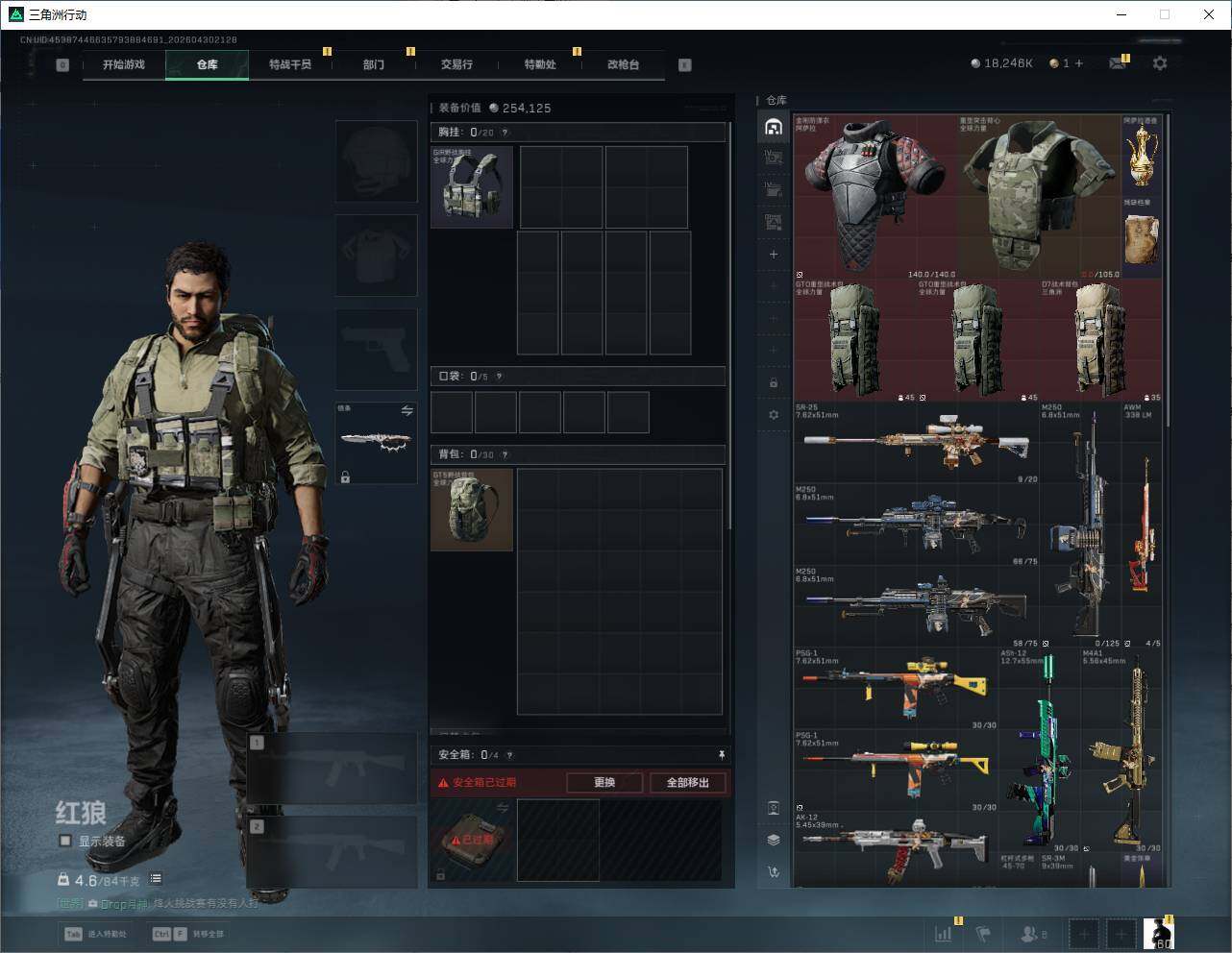1232x953 pixels.
Task: Click the 更换 button for safe box
Action: 604,782
